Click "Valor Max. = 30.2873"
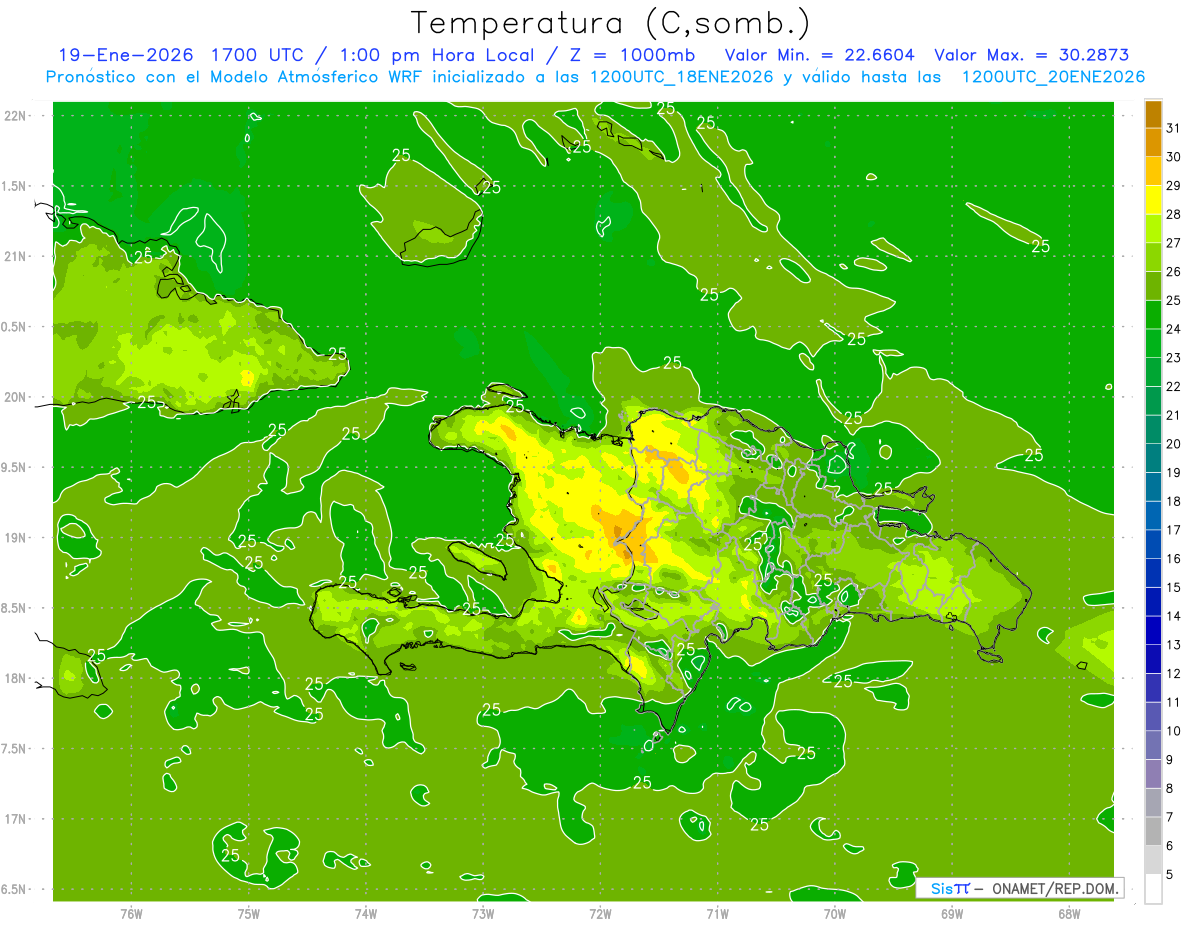The width and height of the screenshot is (1200, 927). (x=1031, y=55)
